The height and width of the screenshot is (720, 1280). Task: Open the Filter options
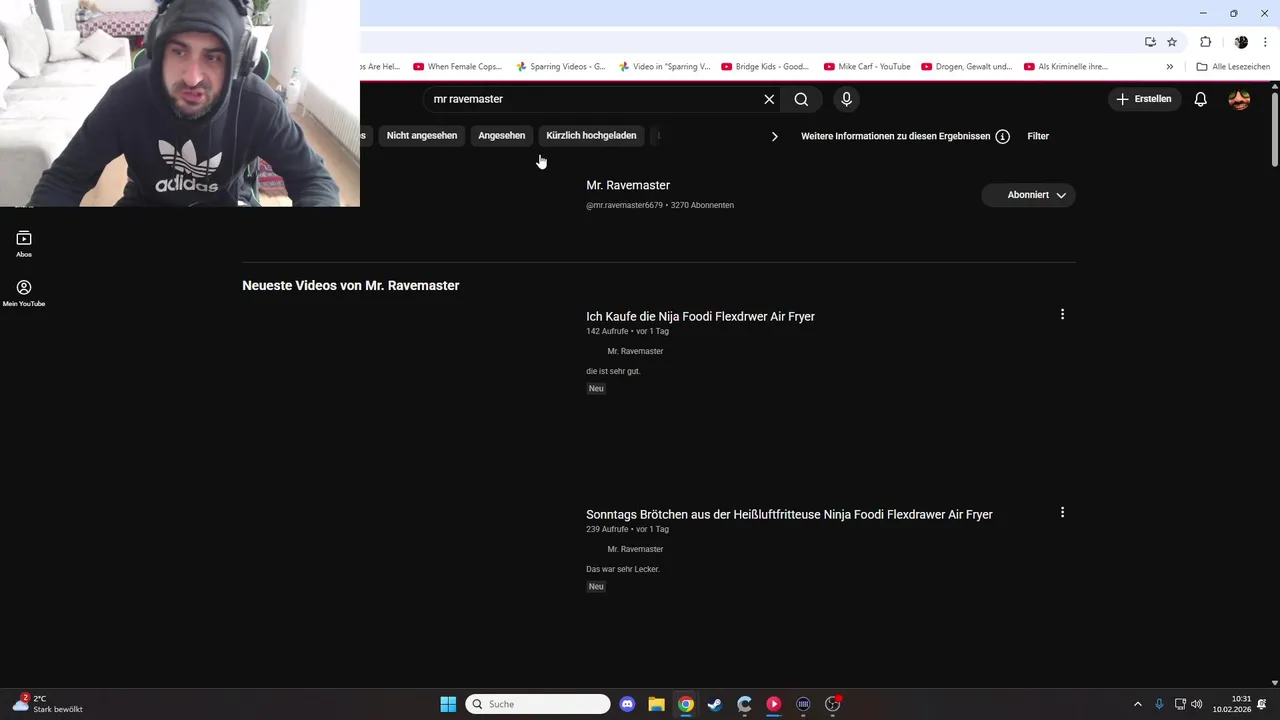[x=1038, y=136]
